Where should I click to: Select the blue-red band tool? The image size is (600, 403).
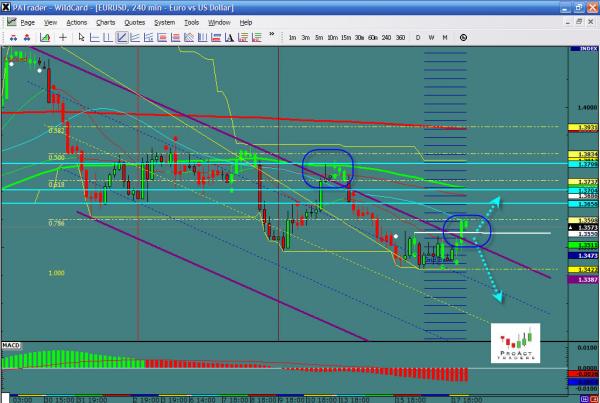(x=216, y=38)
